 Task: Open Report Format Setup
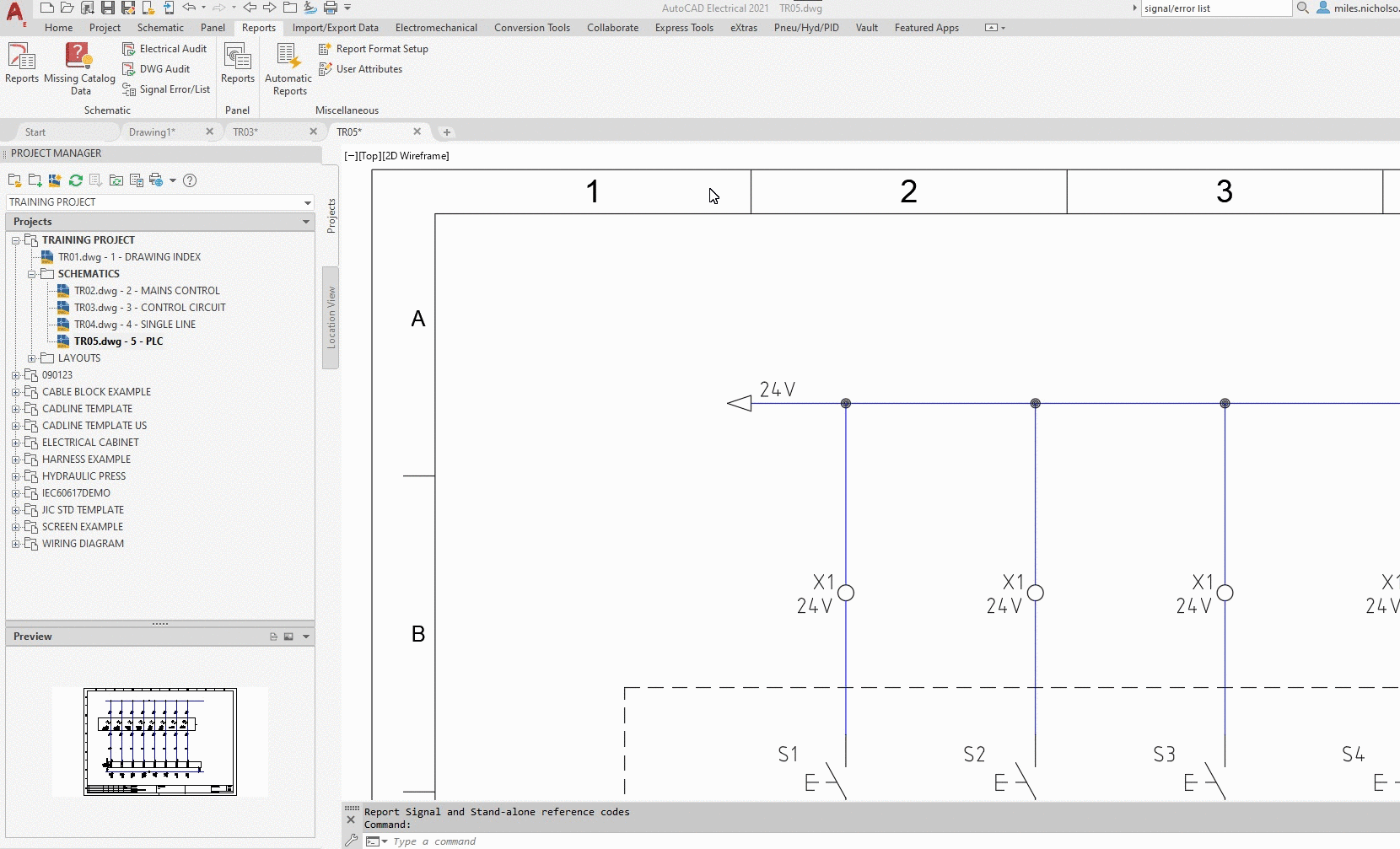374,49
